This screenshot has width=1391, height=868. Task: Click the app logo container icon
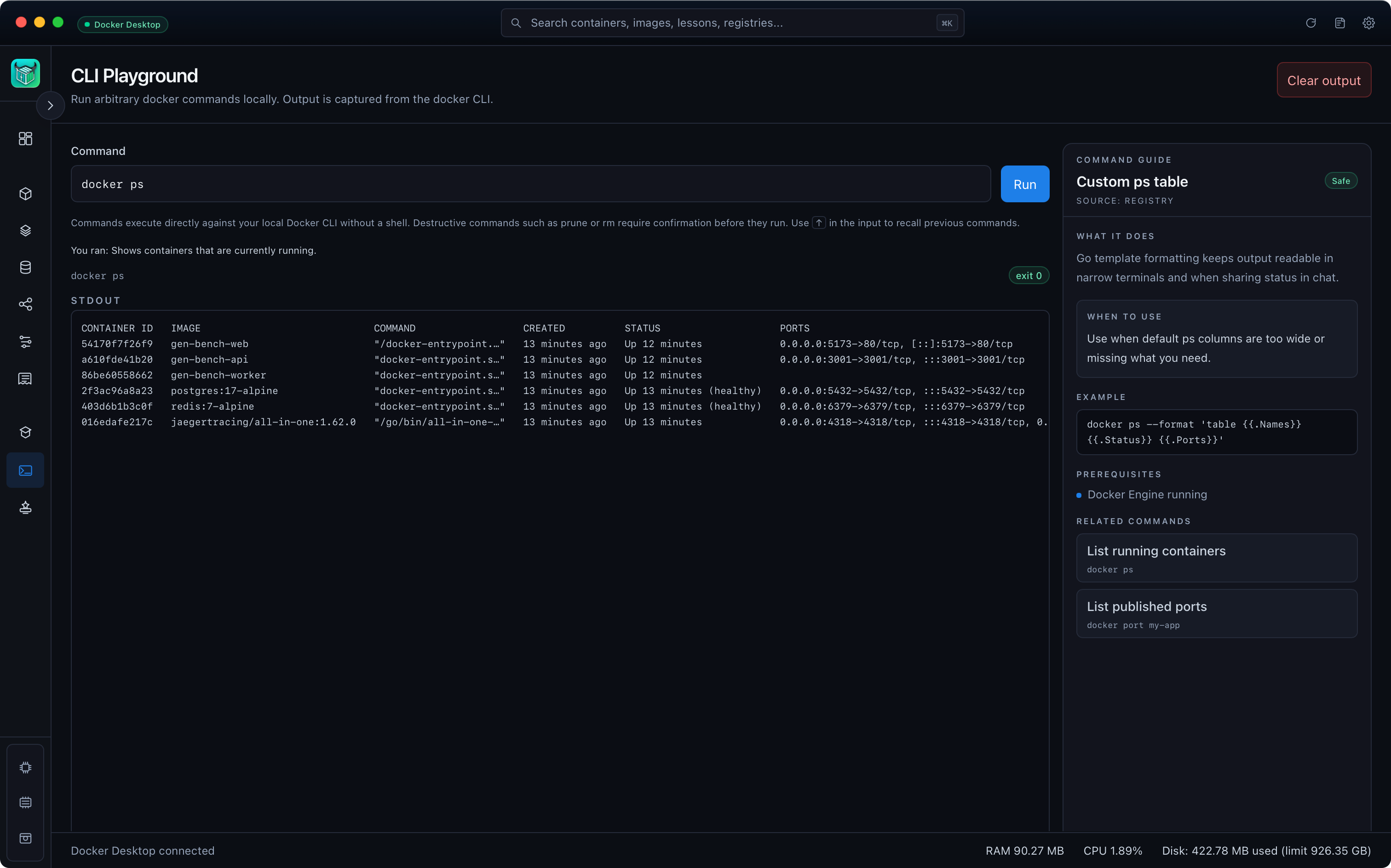pos(25,73)
